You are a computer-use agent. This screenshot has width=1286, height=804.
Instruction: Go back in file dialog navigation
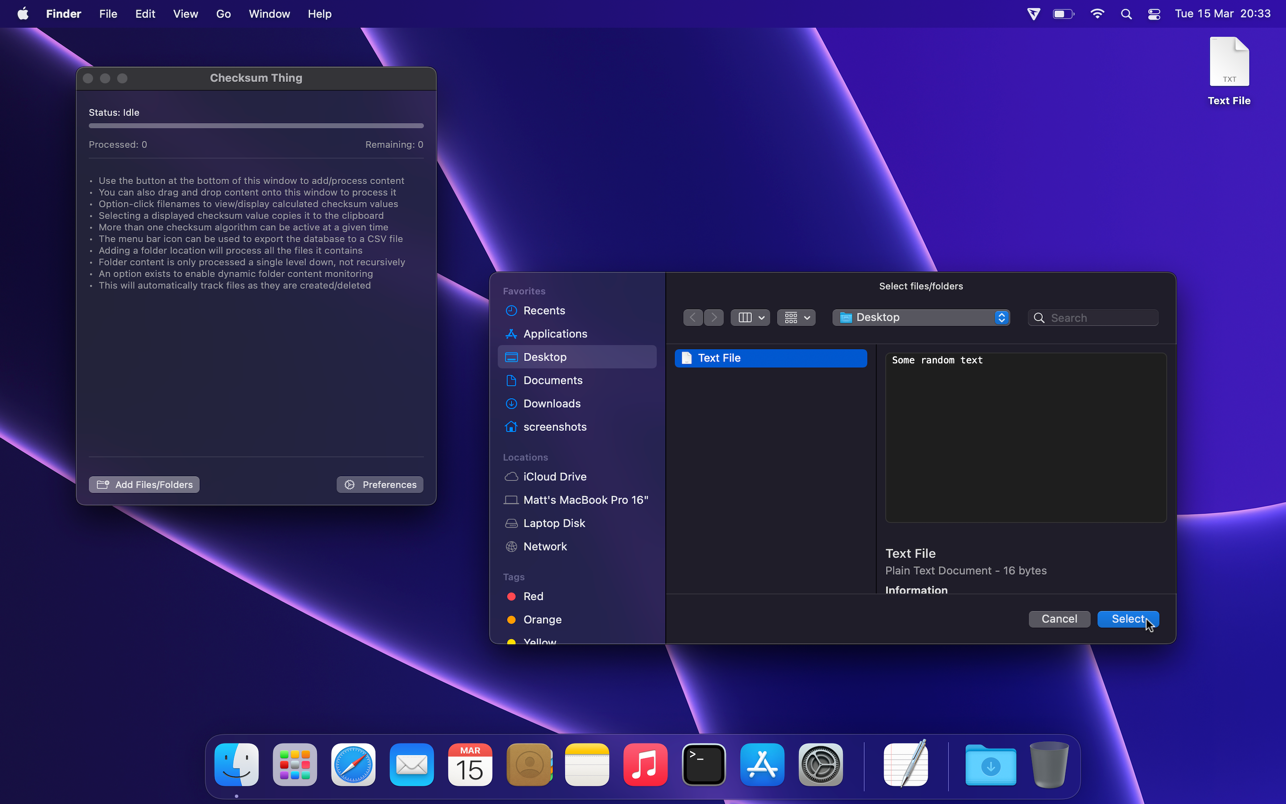[692, 318]
